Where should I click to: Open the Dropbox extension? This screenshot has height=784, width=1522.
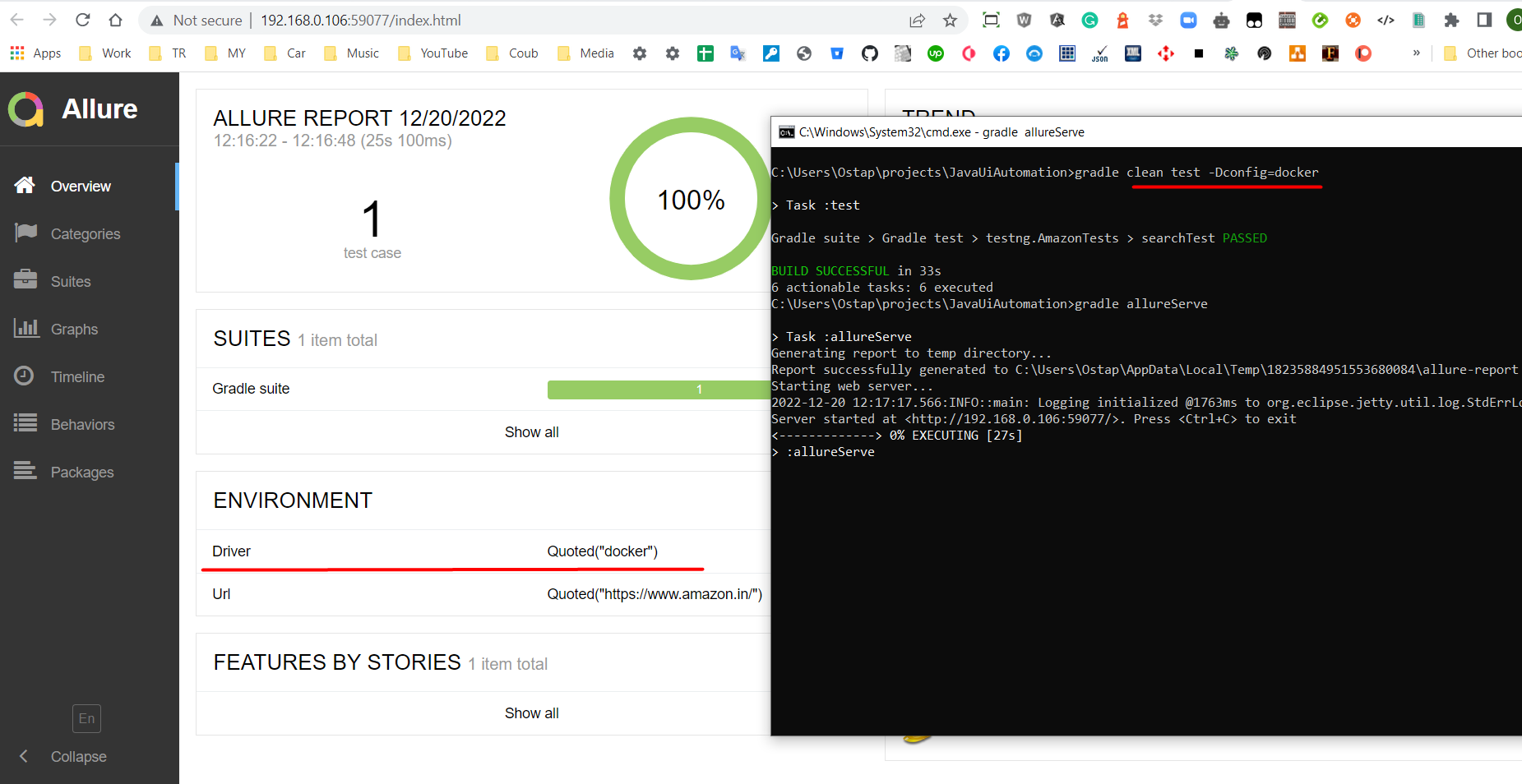coord(1155,21)
